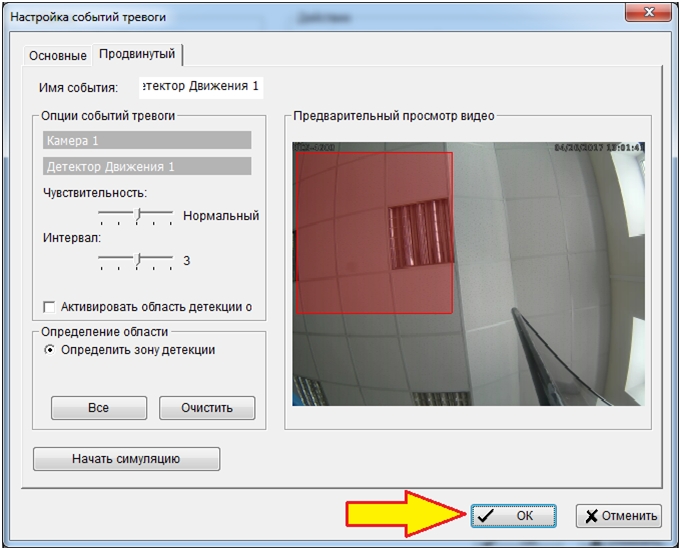This screenshot has width=681, height=550.
Task: Click the Чувствительность slider handle
Action: click(140, 215)
